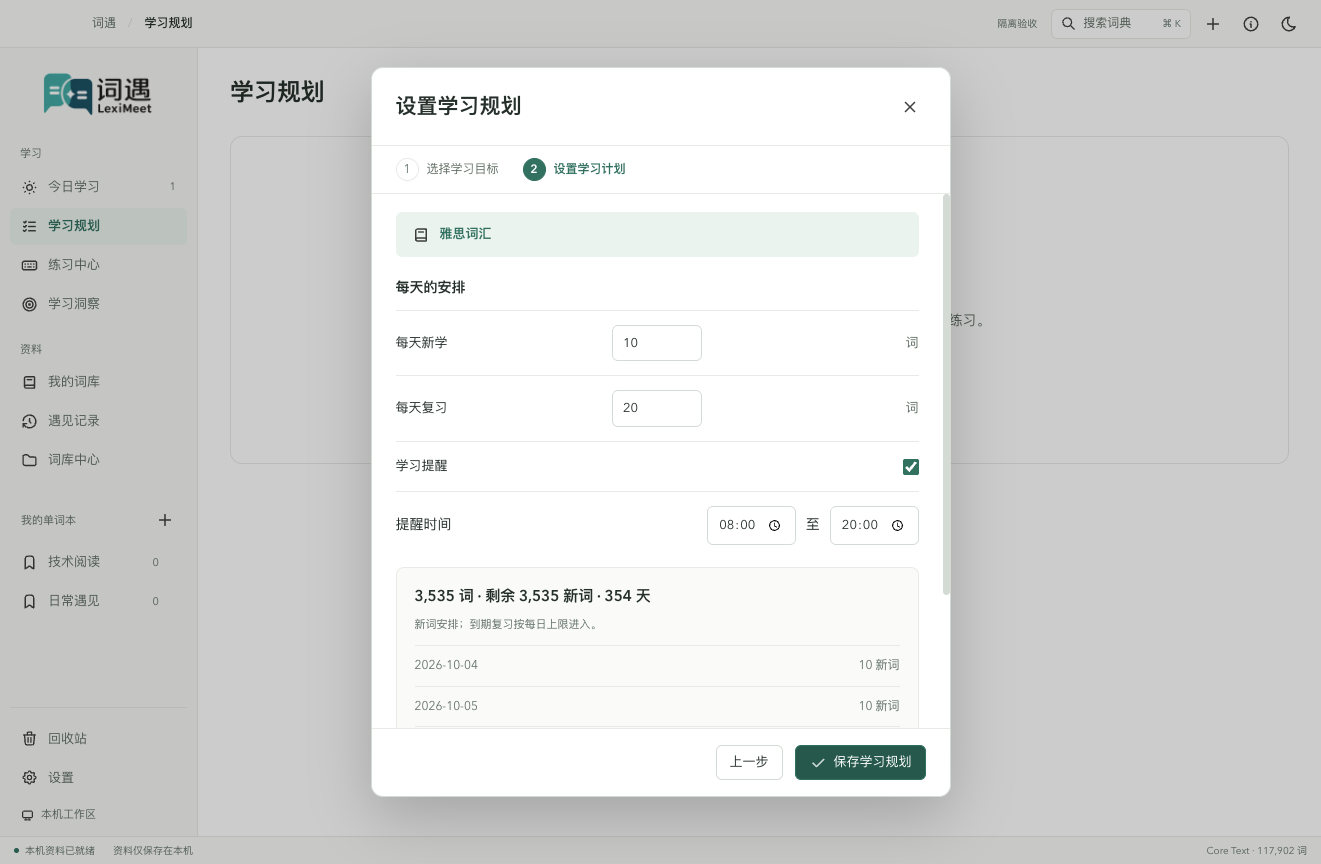Open 今日学习 in the sidebar

[x=98, y=187]
